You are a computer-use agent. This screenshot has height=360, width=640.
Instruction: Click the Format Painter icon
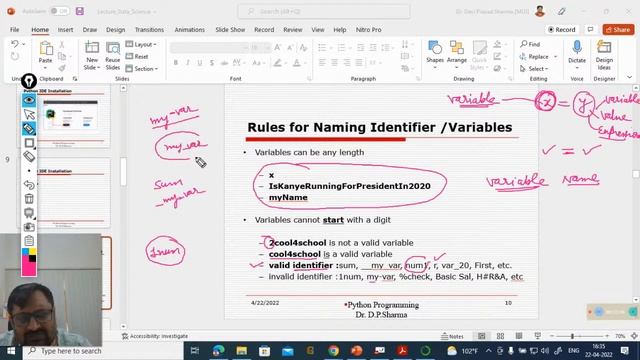point(62,68)
